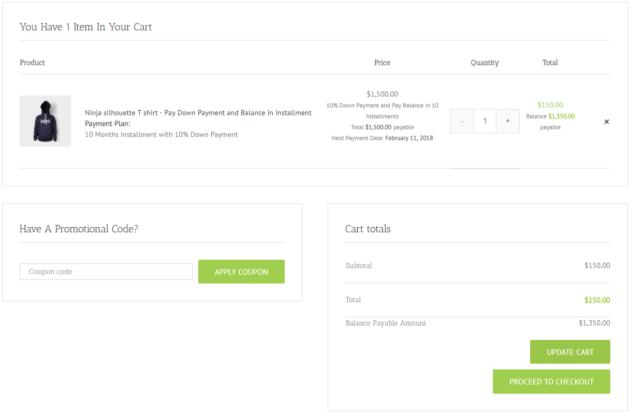
Task: Open the hoodie product thumbnail
Action: click(x=45, y=121)
